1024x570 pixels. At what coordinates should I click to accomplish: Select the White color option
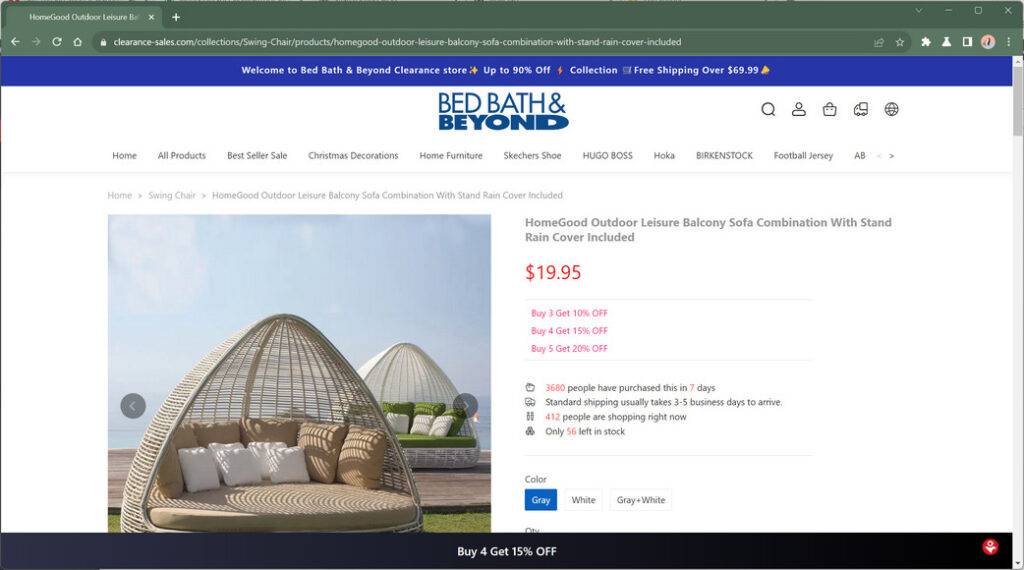pos(583,499)
